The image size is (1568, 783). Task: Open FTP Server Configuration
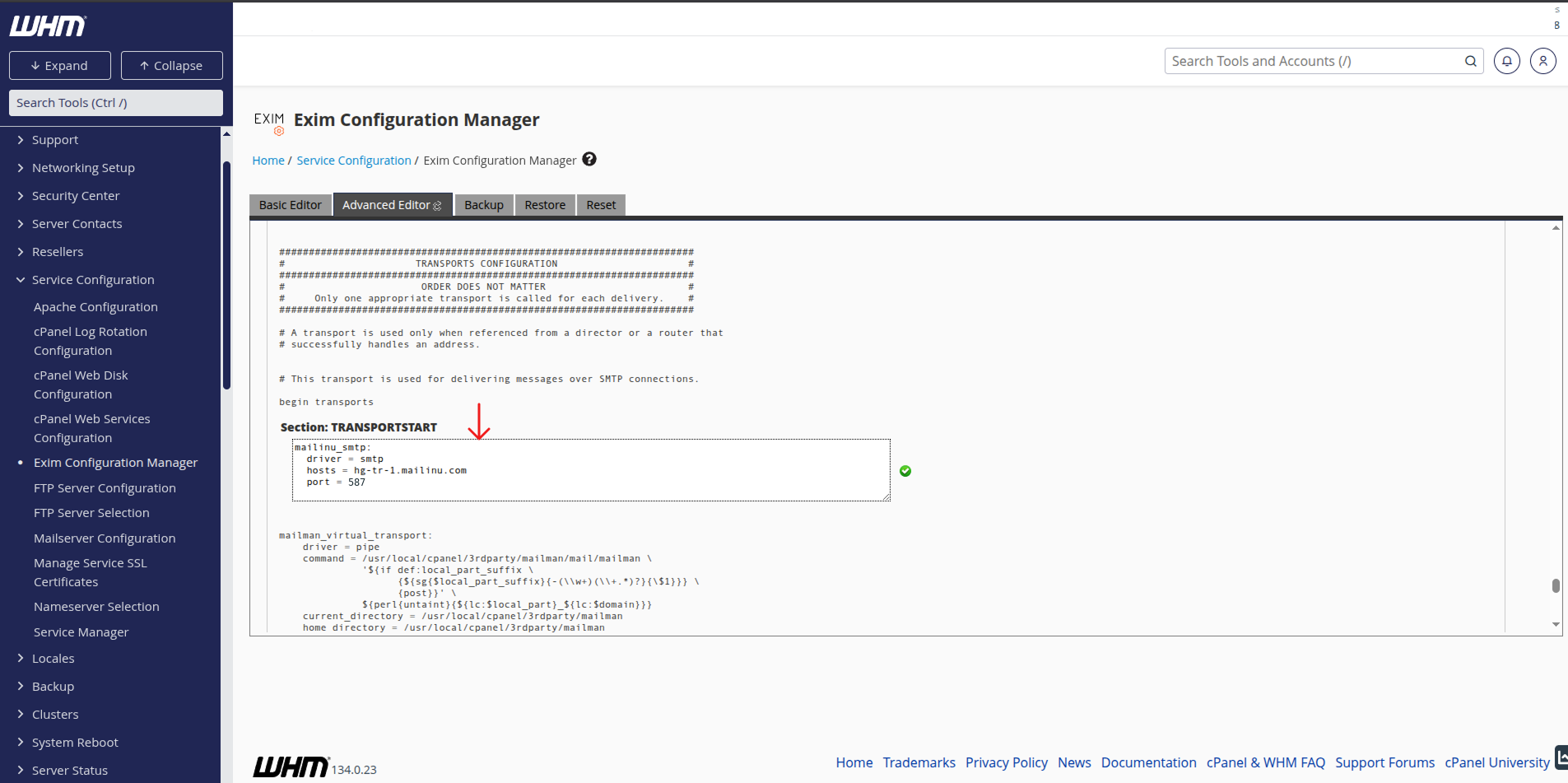105,488
